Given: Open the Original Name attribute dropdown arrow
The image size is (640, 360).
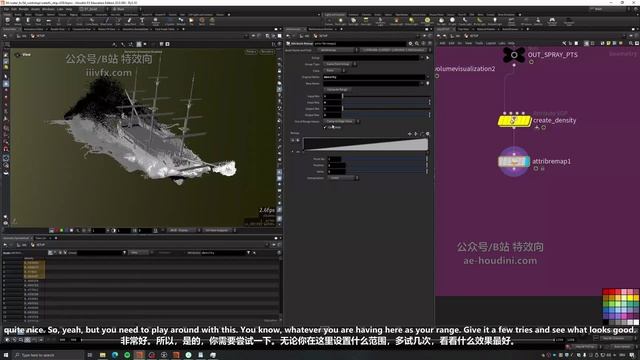Looking at the screenshot, I should [x=428, y=77].
